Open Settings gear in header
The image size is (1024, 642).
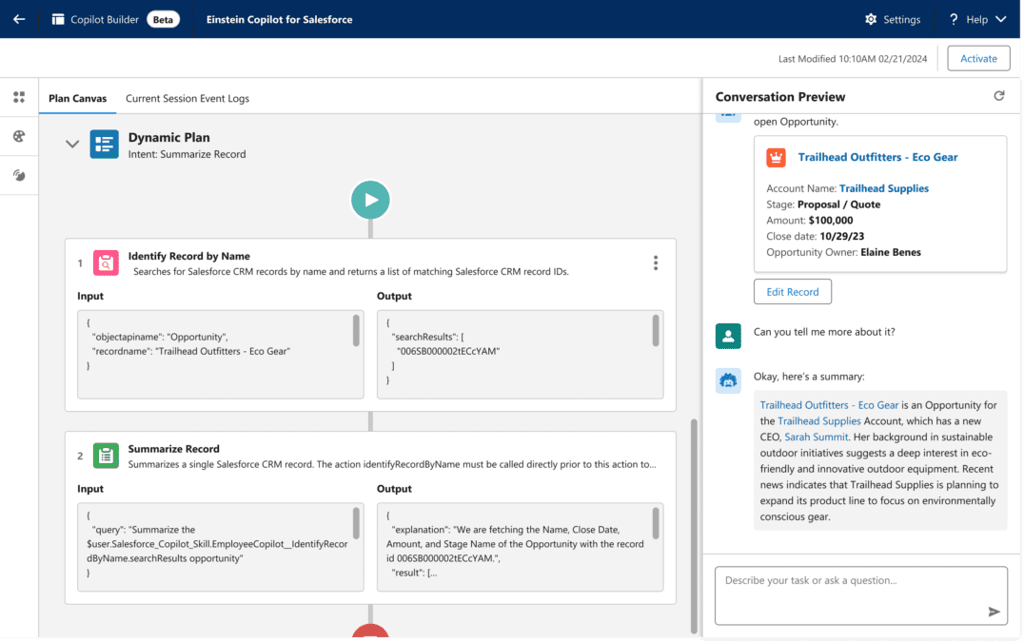(871, 20)
